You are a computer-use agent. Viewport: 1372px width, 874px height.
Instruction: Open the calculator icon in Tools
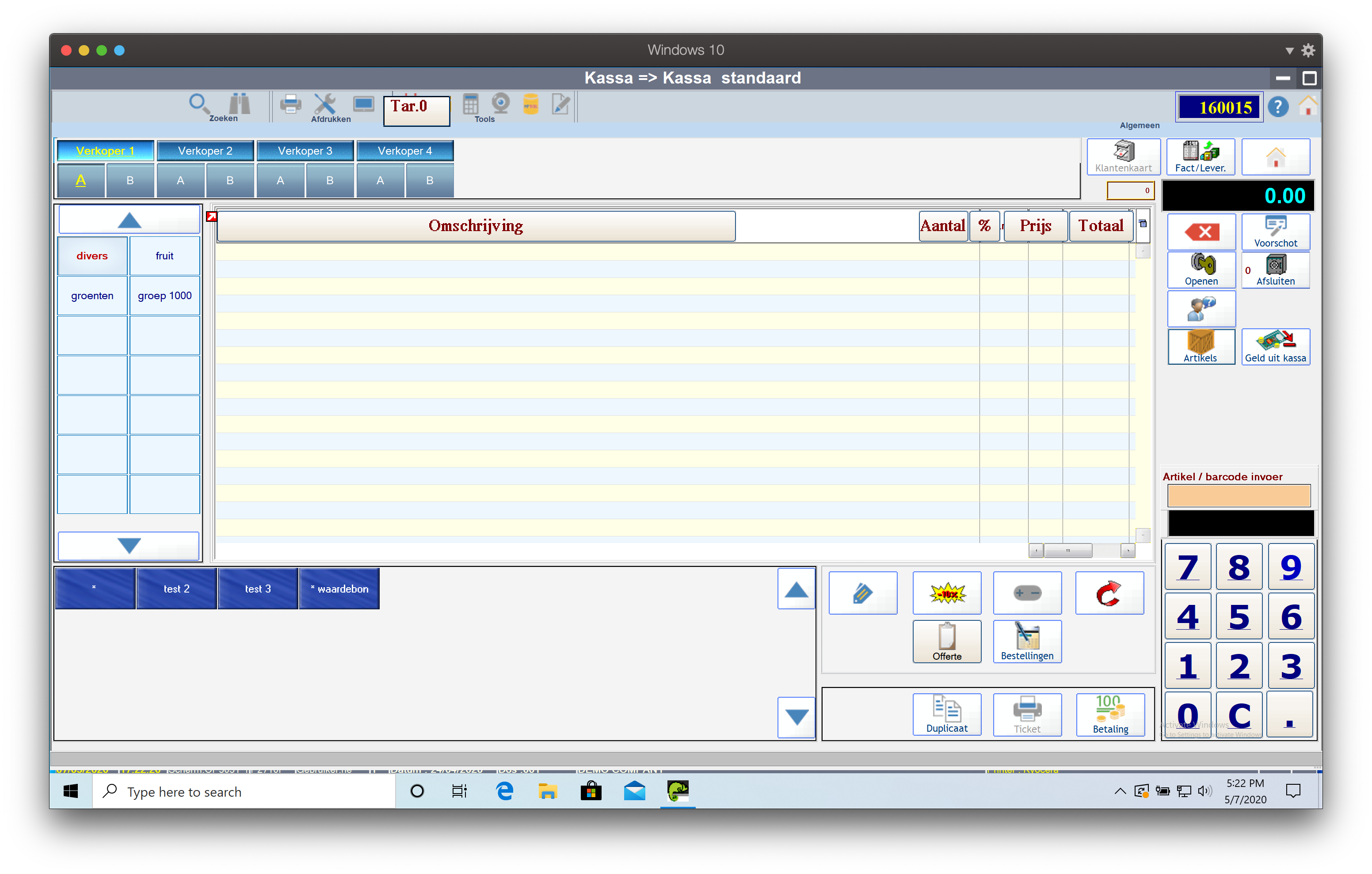click(471, 104)
